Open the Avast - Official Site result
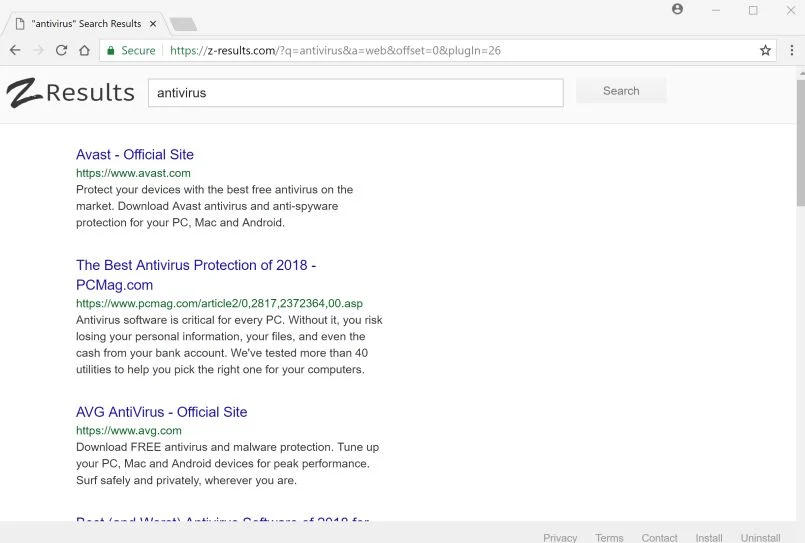Screen dimensions: 805x543 click(135, 154)
